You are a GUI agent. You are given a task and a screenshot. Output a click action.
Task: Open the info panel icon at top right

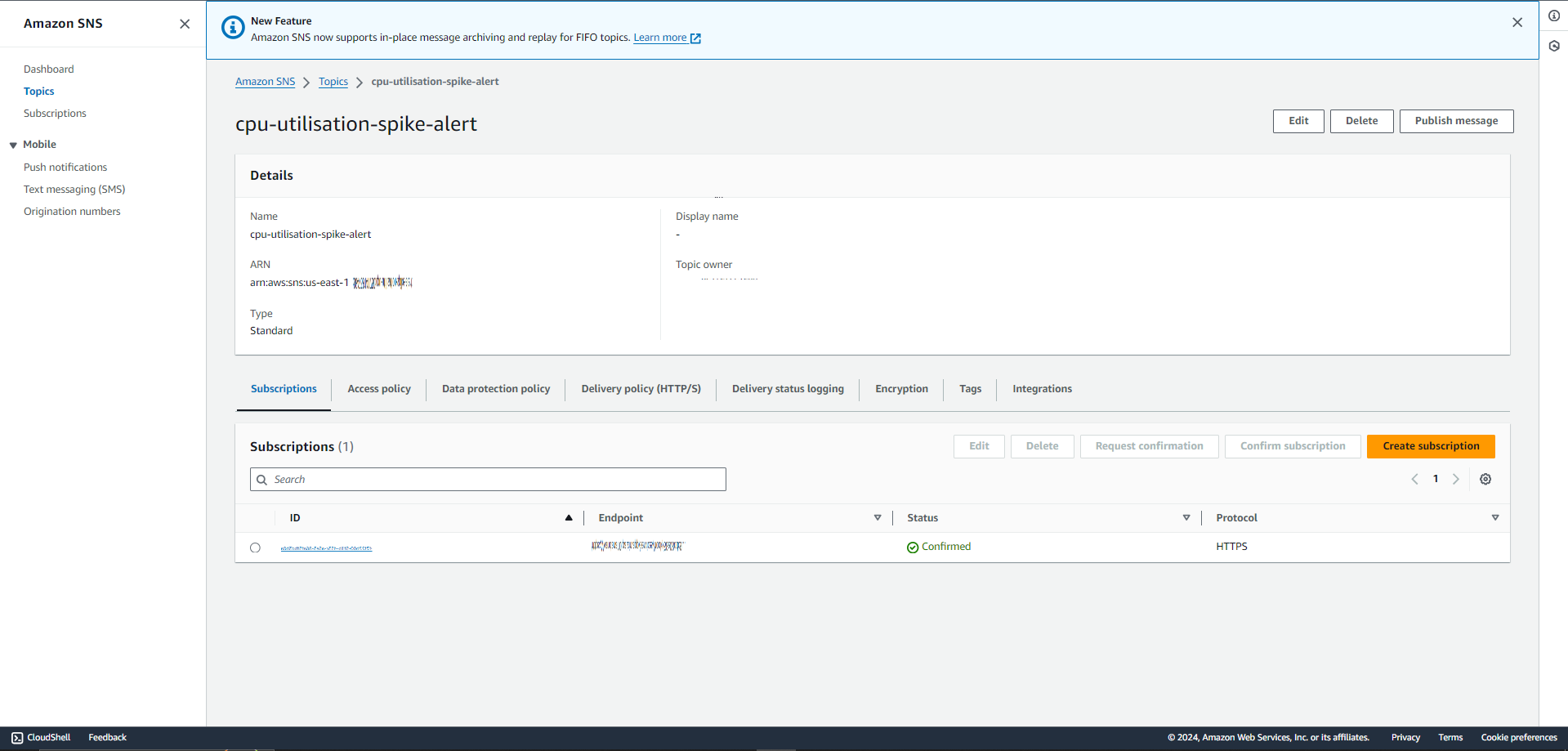[x=1554, y=16]
